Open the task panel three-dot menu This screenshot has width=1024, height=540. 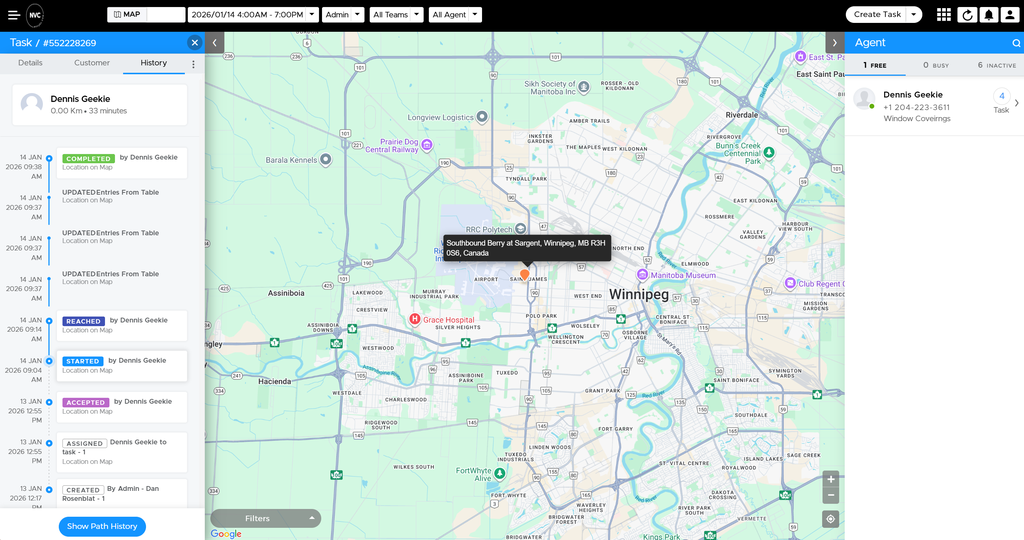(194, 64)
